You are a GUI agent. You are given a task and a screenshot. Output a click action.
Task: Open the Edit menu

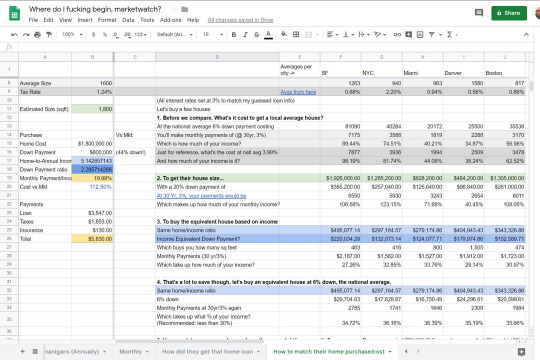pyautogui.click(x=48, y=20)
